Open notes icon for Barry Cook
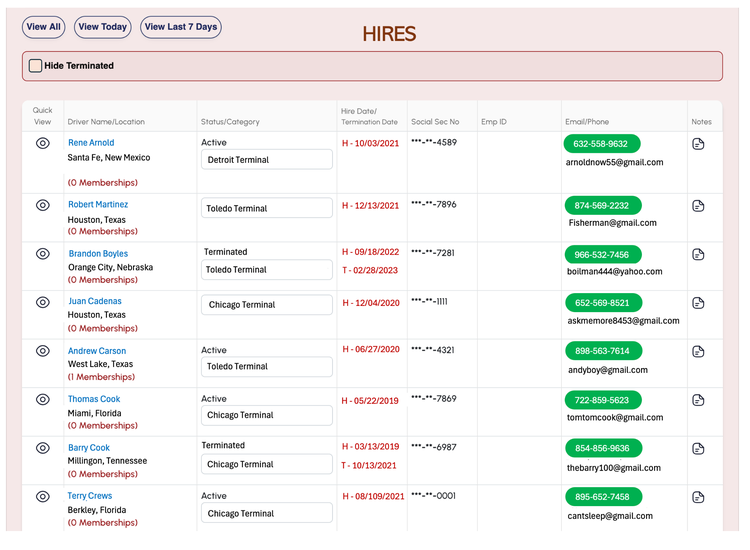750x550 pixels. click(x=698, y=449)
